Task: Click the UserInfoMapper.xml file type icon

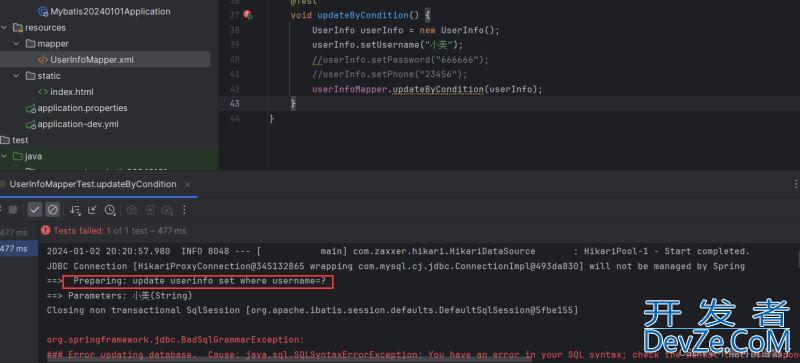Action: tap(43, 60)
